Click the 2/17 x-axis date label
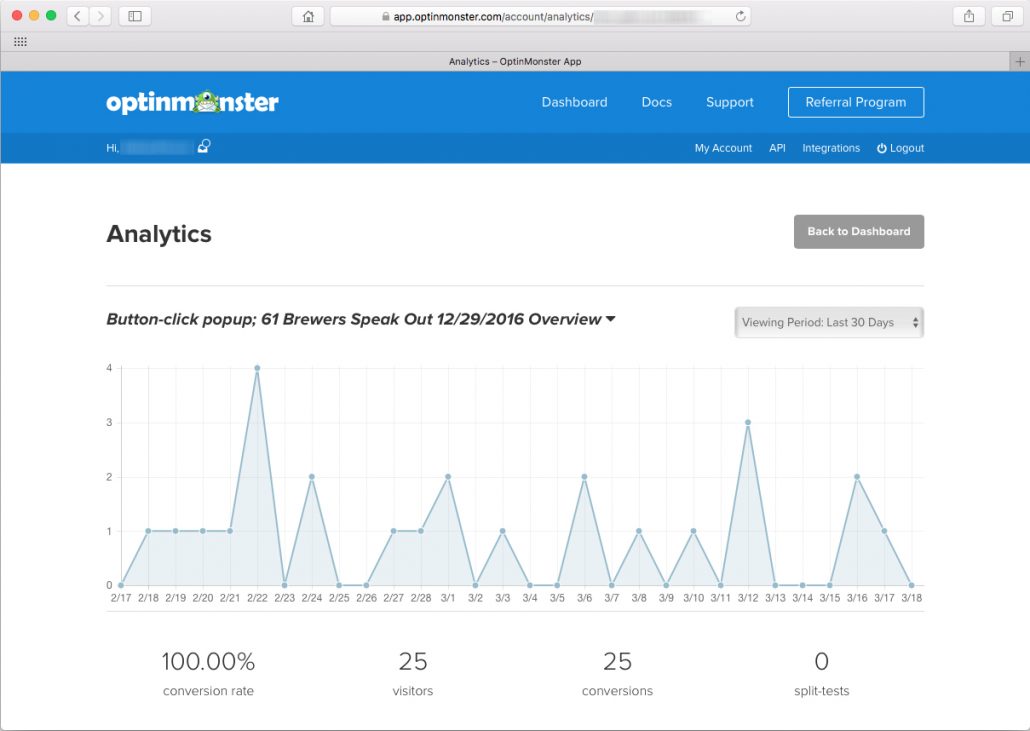Image resolution: width=1030 pixels, height=731 pixels. click(121, 598)
